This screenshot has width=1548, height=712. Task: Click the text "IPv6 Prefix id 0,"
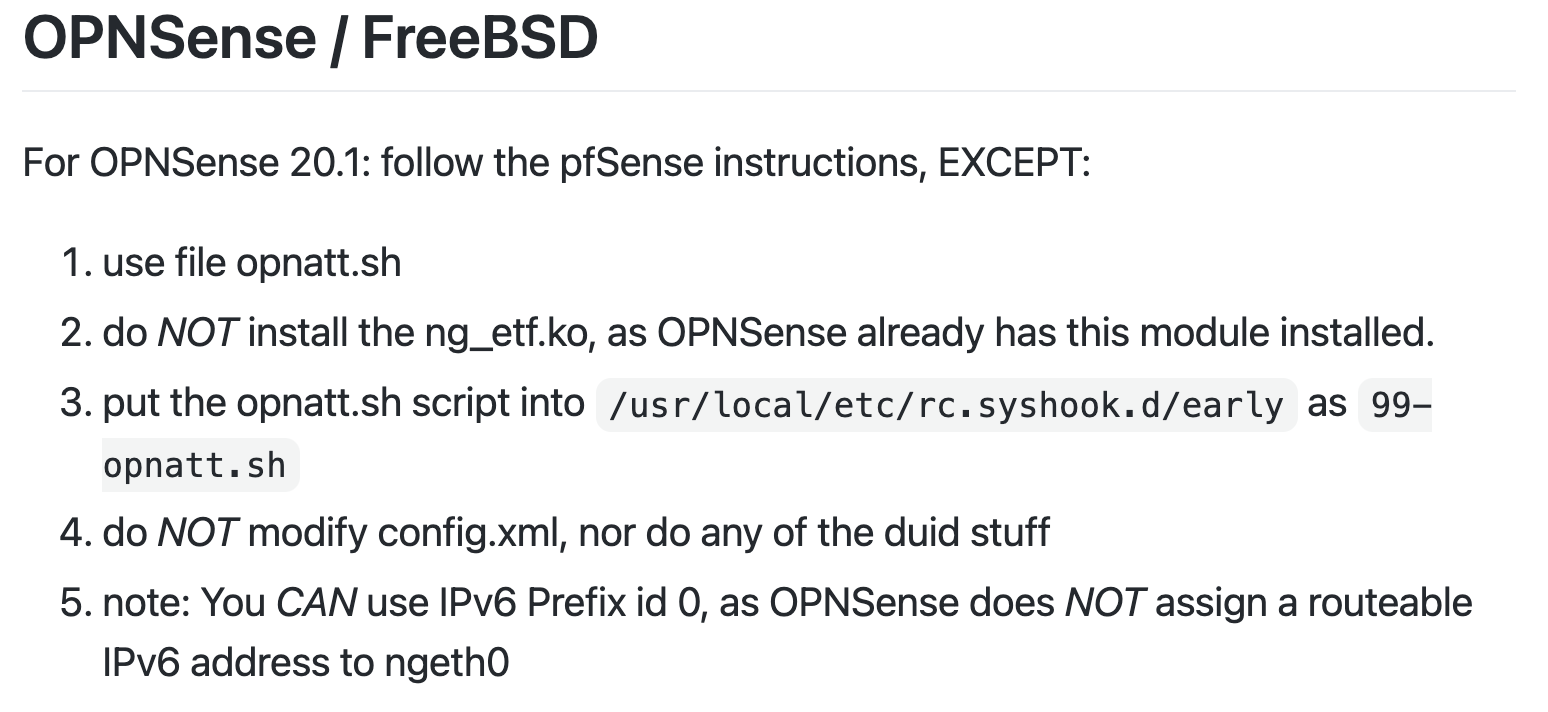tap(577, 603)
